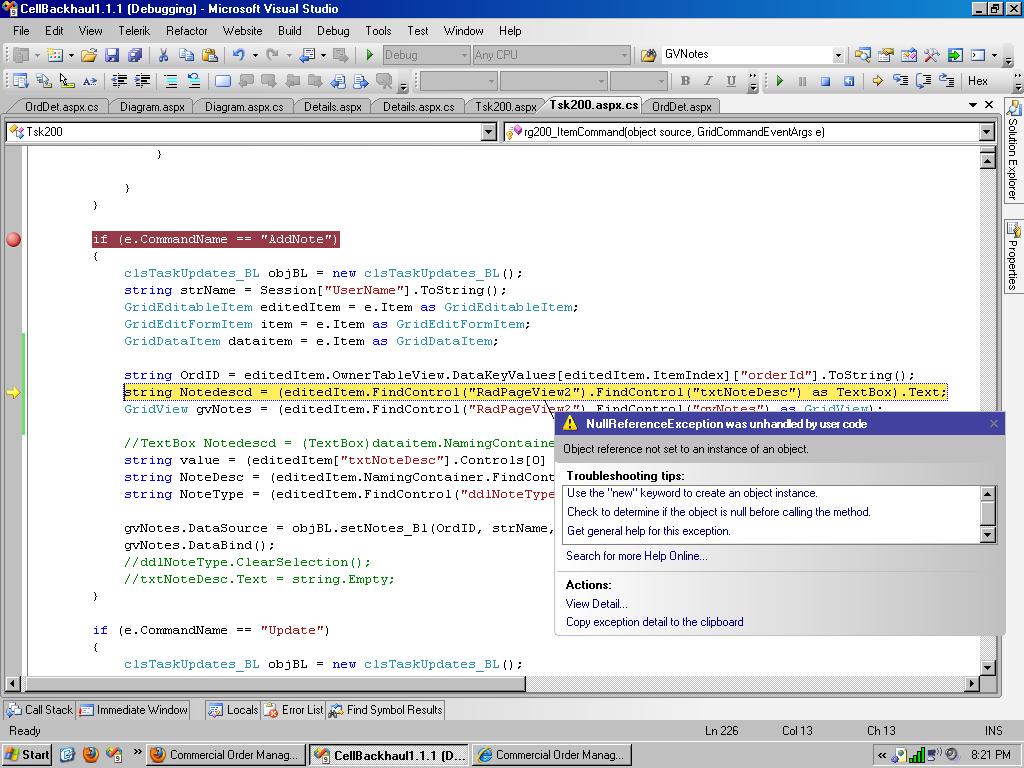The height and width of the screenshot is (768, 1024).
Task: Click the Open File folder icon
Action: click(x=89, y=56)
